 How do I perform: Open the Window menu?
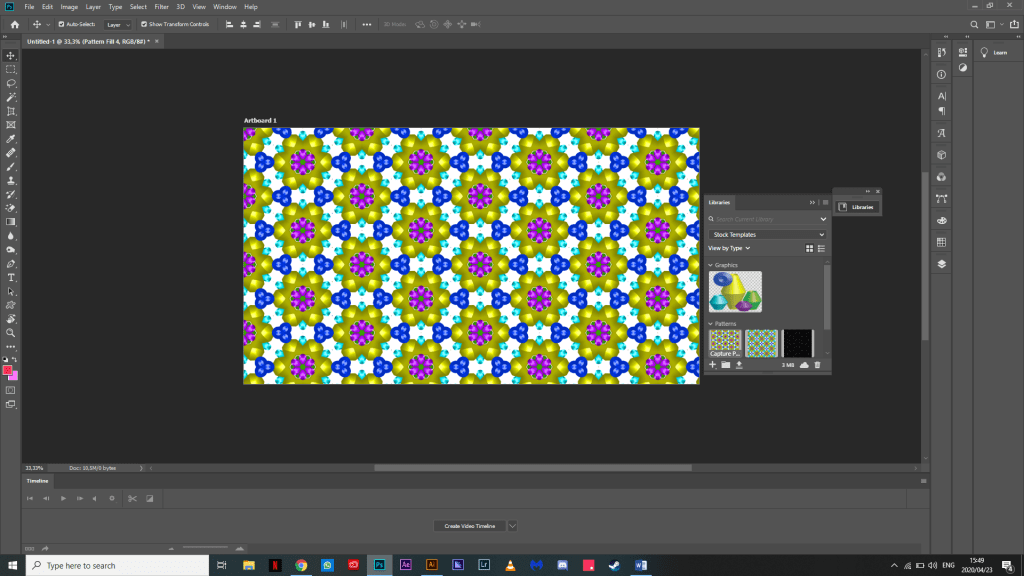225,7
